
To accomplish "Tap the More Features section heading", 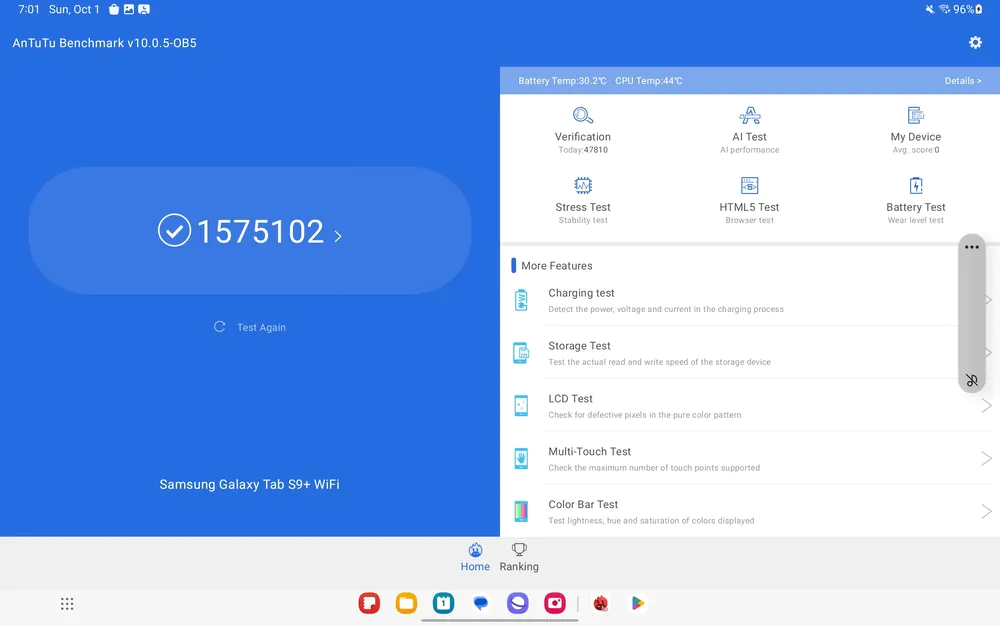I will tap(557, 266).
